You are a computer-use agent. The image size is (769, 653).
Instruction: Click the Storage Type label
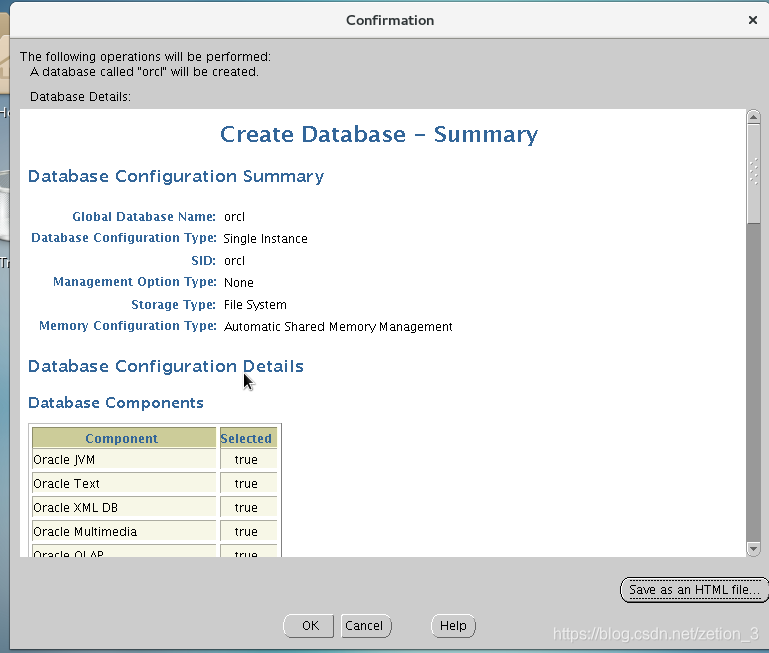174,305
